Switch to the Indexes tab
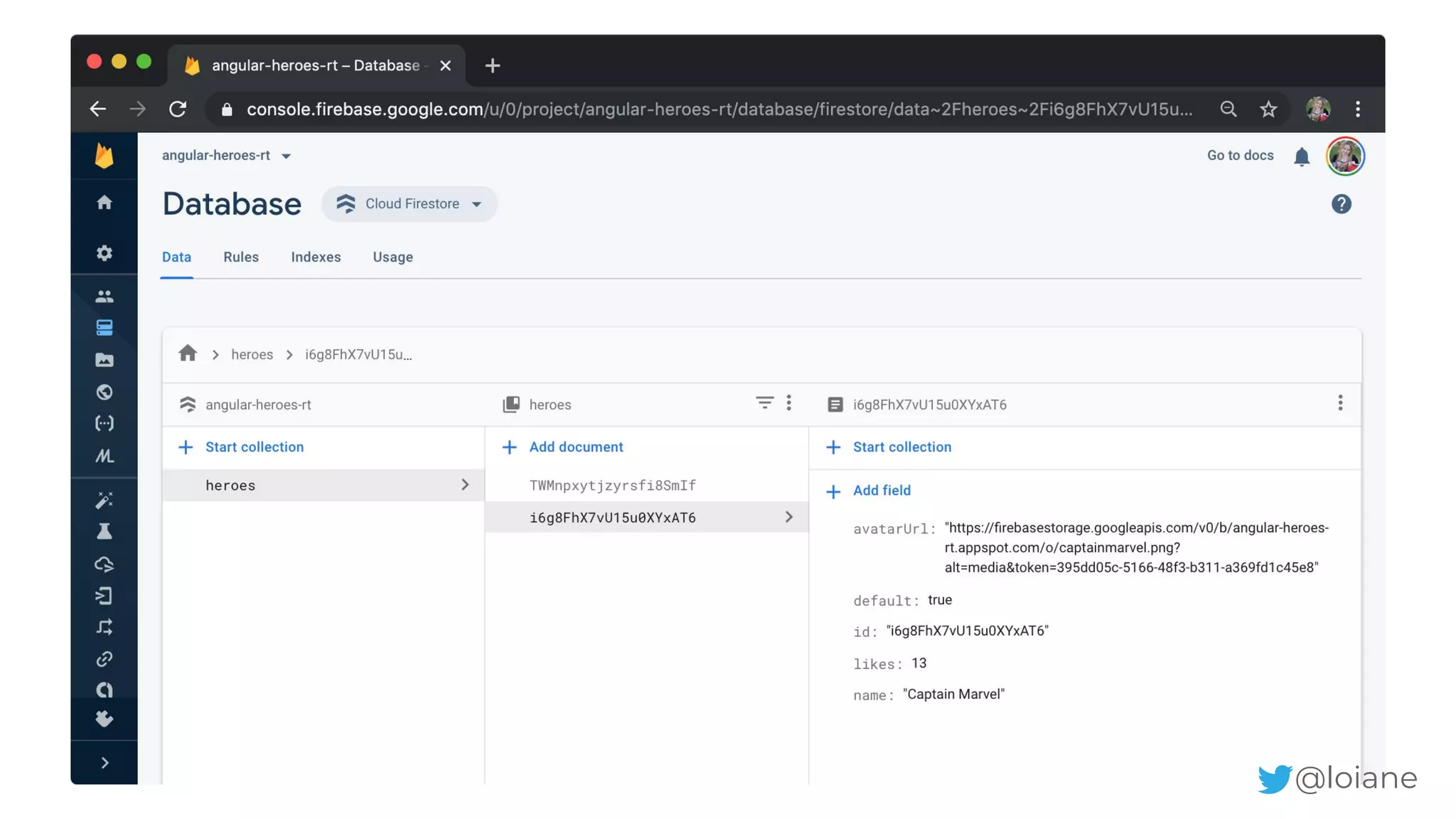Viewport: 1456px width, 819px height. (x=316, y=257)
